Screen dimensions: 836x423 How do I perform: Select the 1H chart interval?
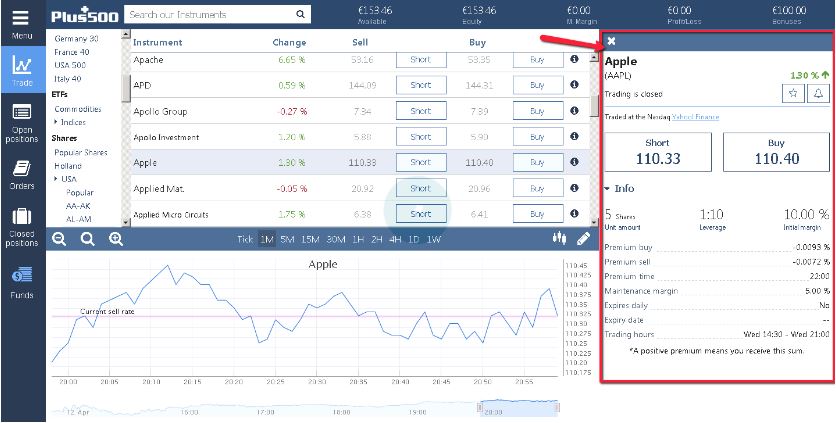point(358,240)
